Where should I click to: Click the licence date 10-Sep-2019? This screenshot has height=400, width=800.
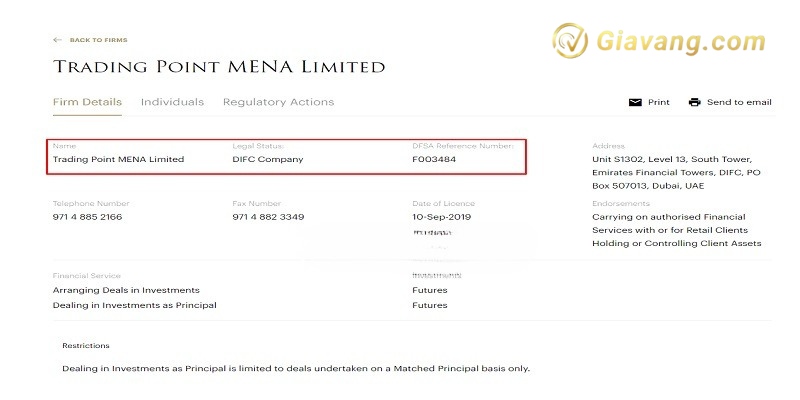pyautogui.click(x=441, y=217)
